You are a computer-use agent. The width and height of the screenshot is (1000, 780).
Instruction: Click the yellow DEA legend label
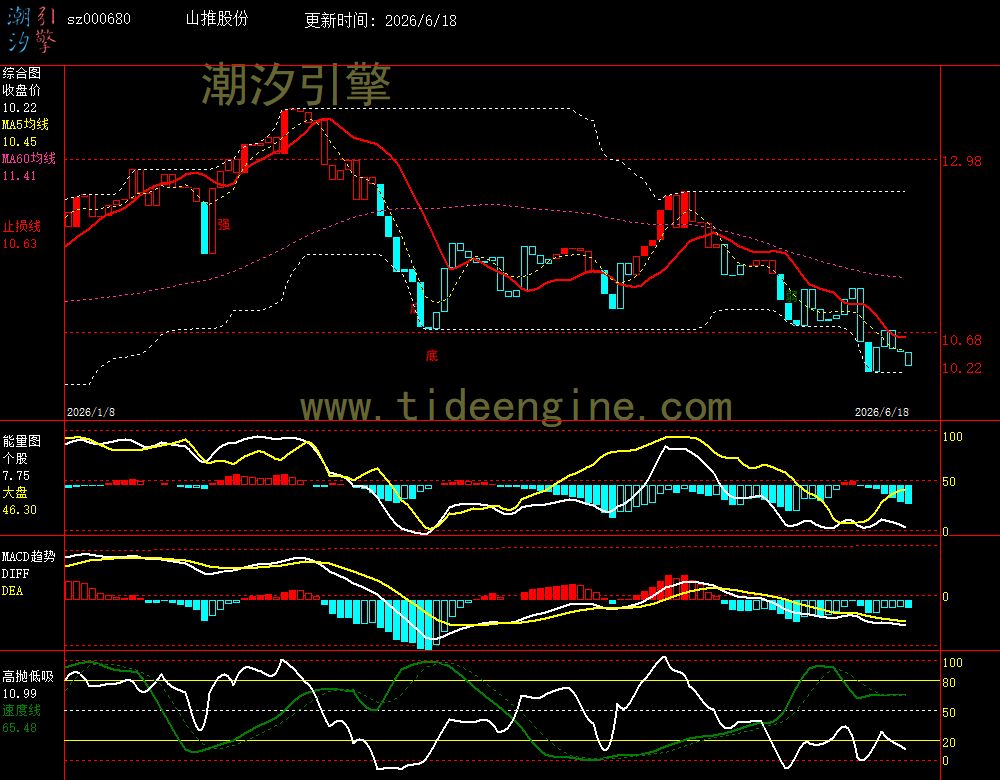tap(12, 591)
